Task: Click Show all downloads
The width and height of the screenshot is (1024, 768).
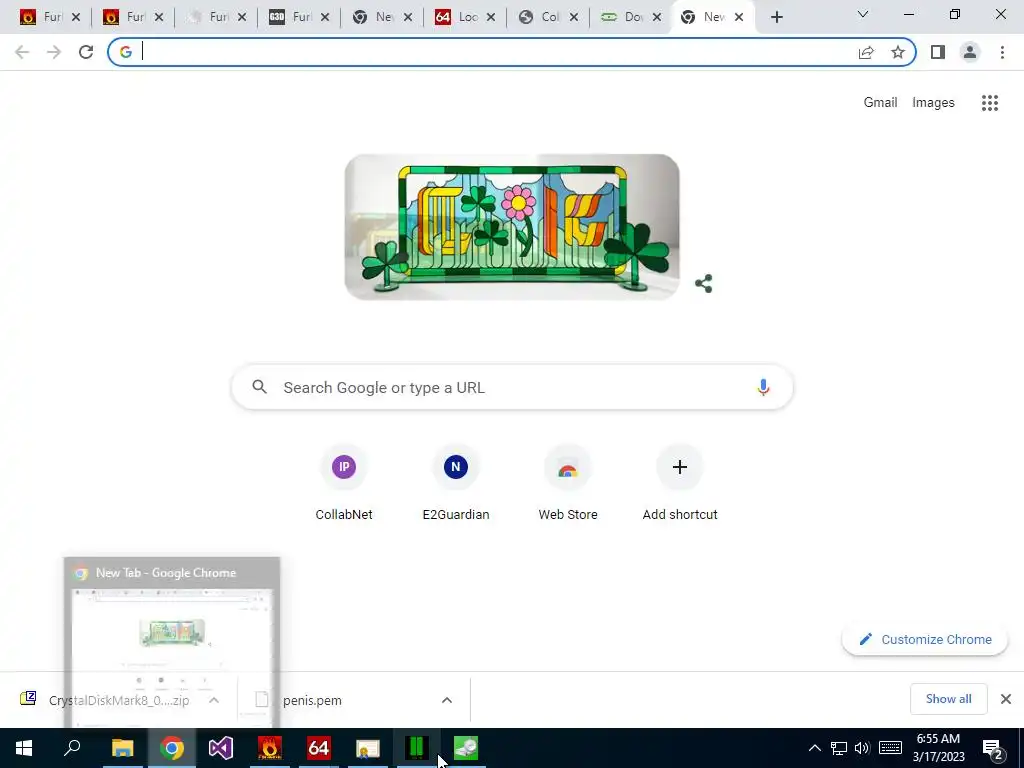Action: click(x=948, y=699)
